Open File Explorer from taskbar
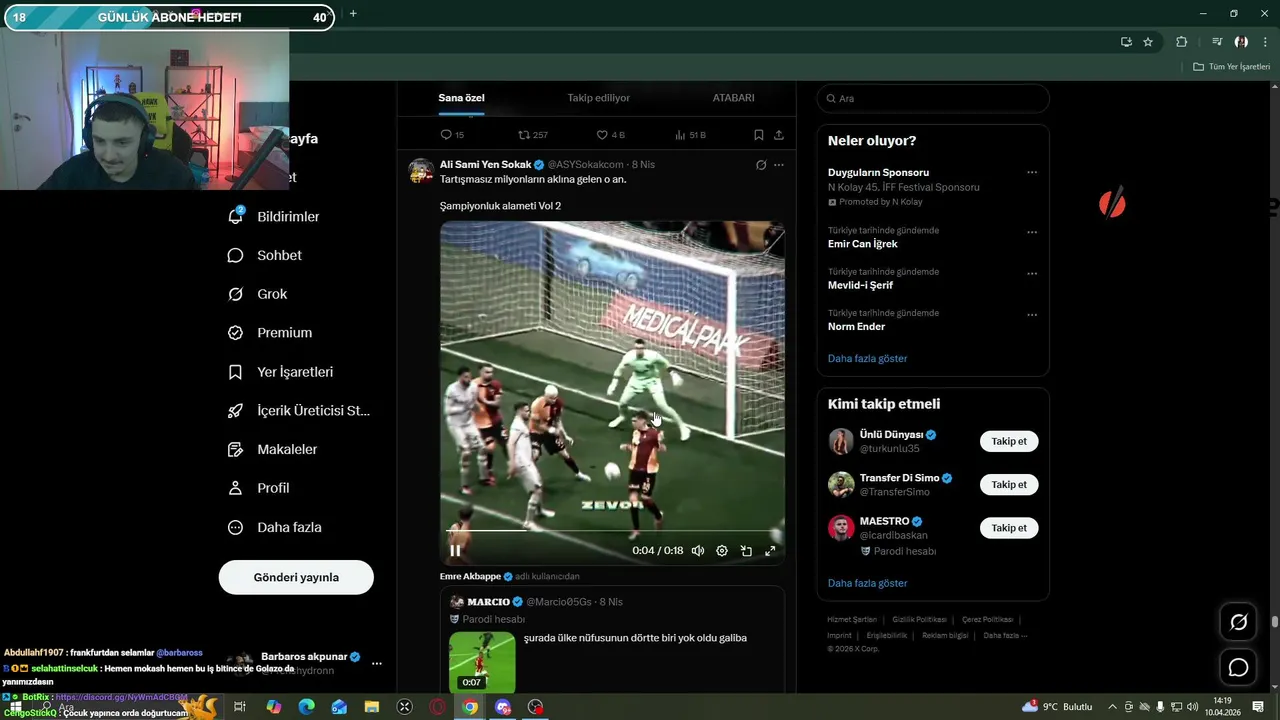 [x=372, y=707]
